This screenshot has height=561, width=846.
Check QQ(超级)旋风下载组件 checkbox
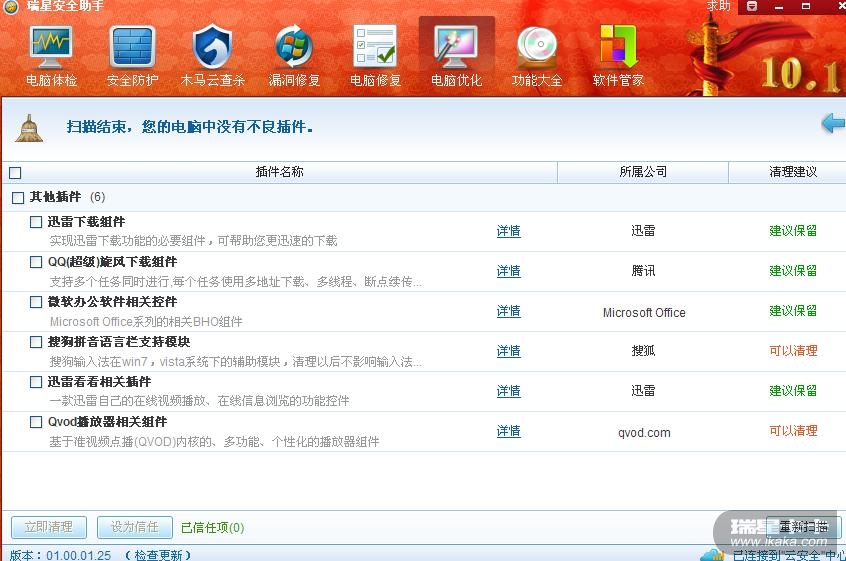click(36, 262)
